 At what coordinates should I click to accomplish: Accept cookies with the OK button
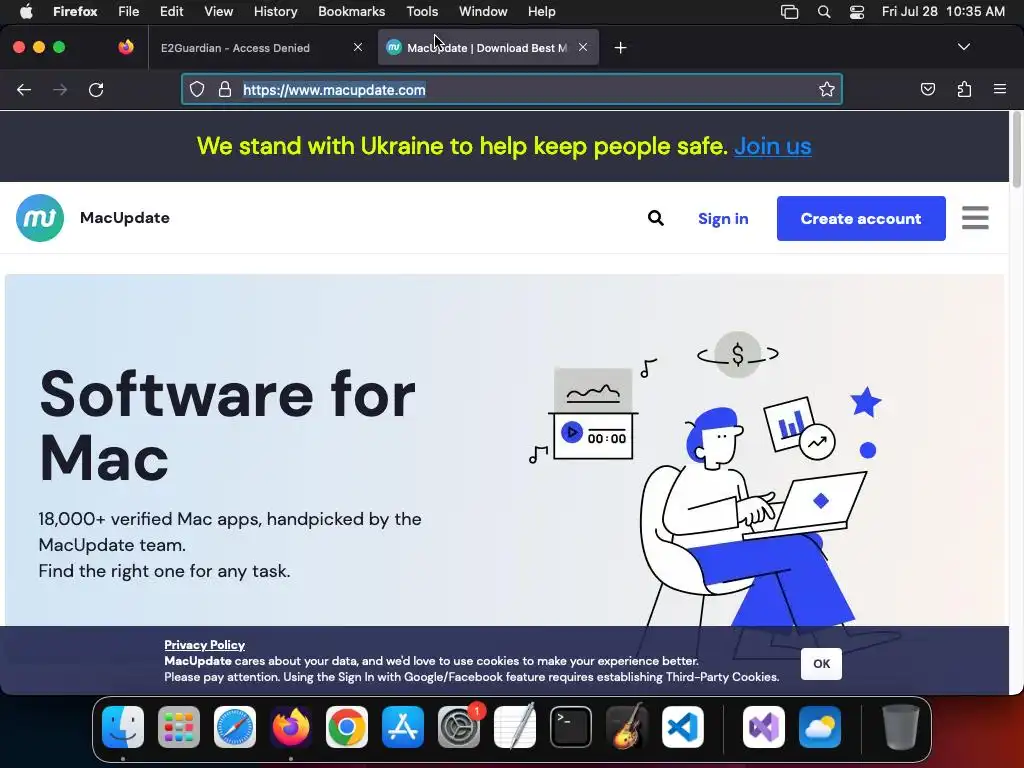[821, 664]
